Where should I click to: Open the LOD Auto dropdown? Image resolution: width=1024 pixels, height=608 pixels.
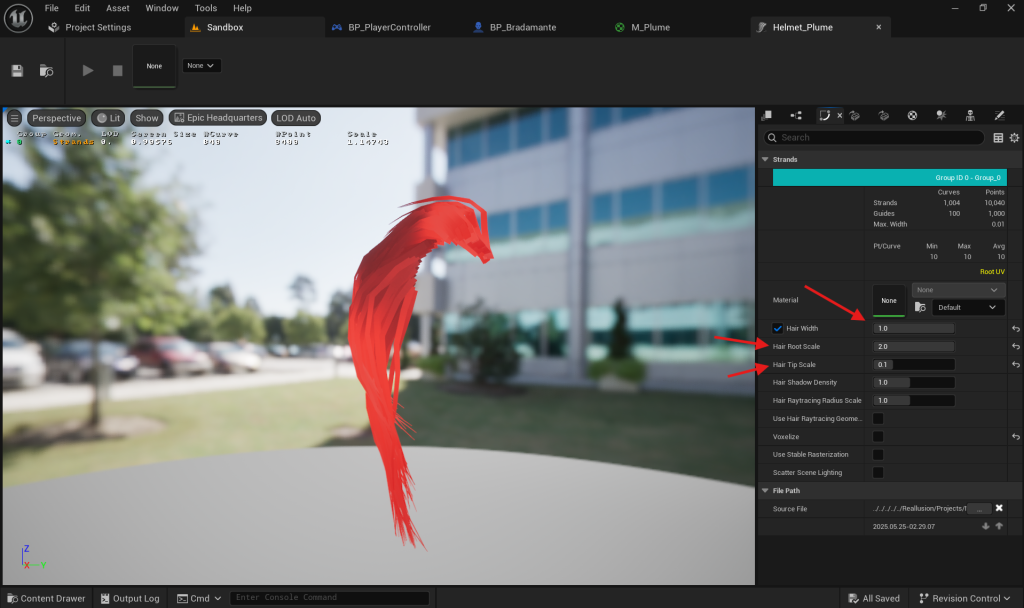point(296,118)
